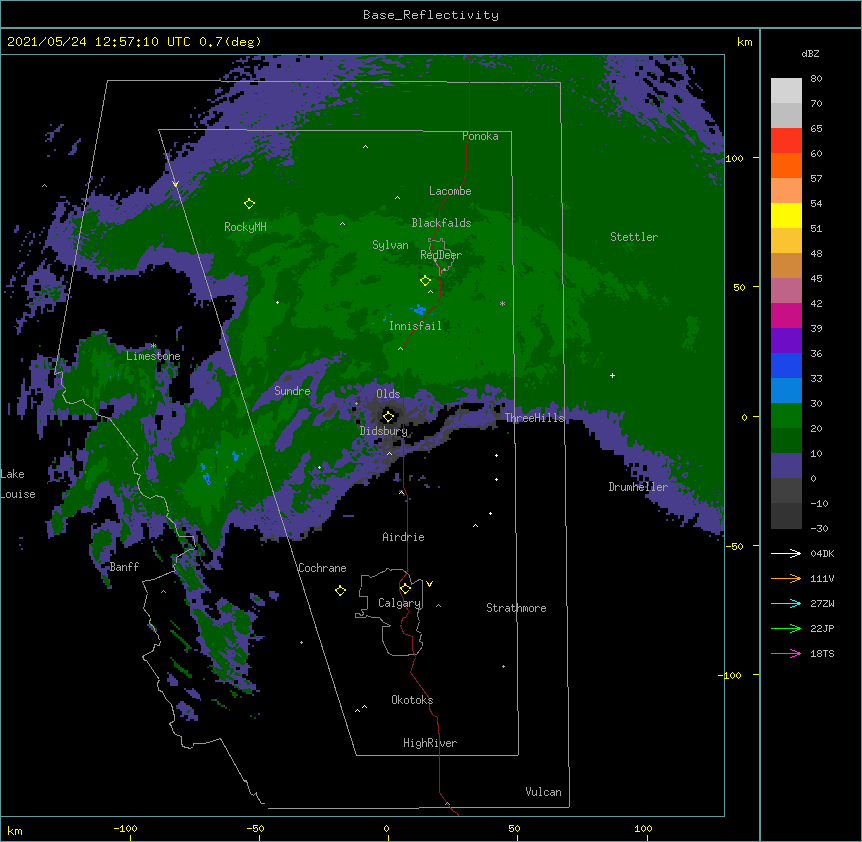Click yellow diamond marker below Cochrane
The width and height of the screenshot is (862, 842).
(340, 590)
